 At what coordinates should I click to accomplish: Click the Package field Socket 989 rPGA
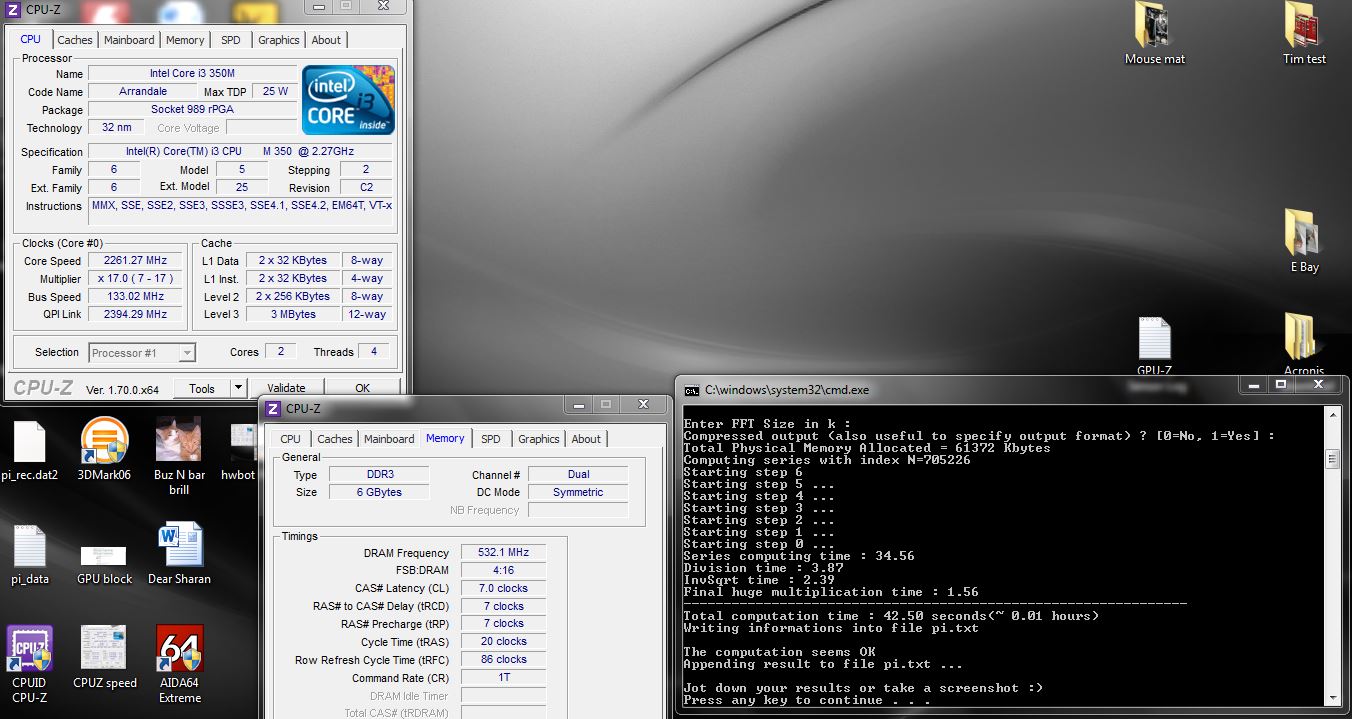pos(192,109)
